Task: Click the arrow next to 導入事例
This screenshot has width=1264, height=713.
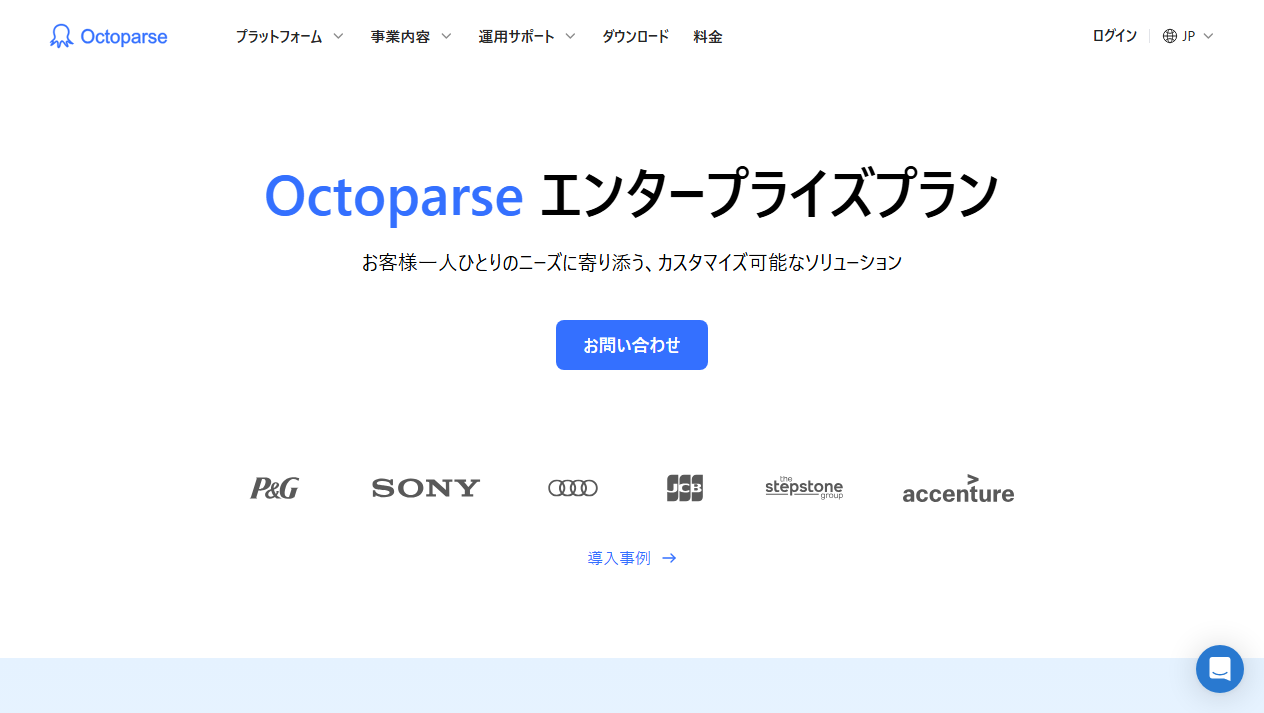Action: click(670, 558)
